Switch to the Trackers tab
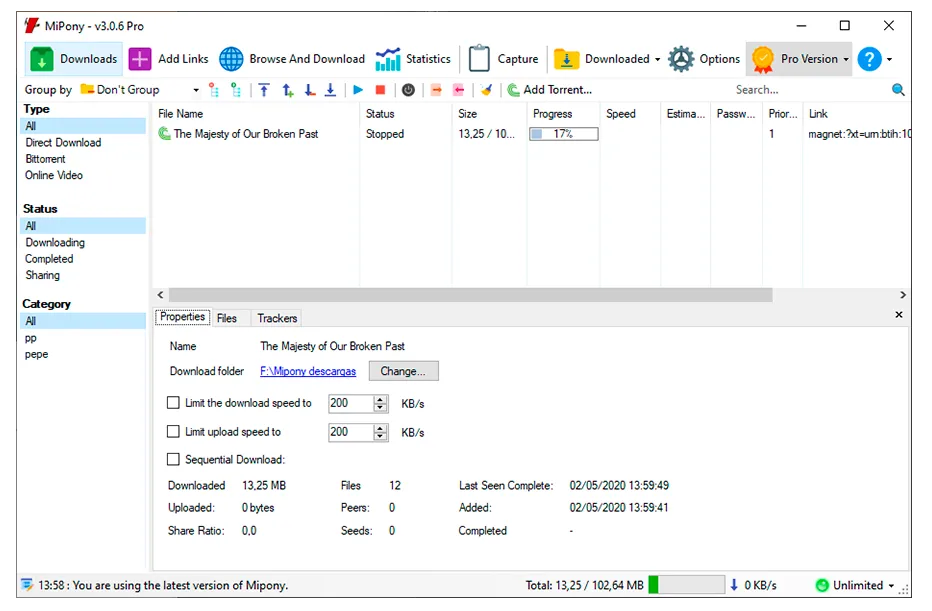 click(277, 318)
